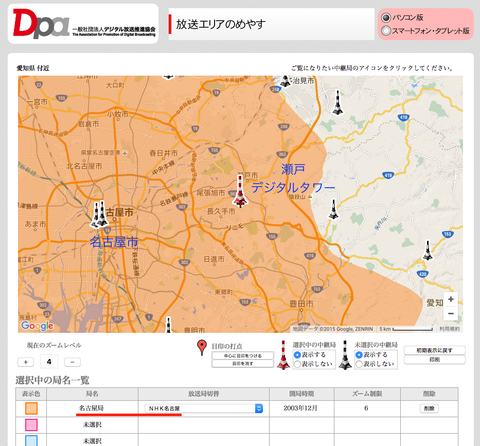
Task: Click the 削除 button for 名古屋局
Action: pyautogui.click(x=429, y=408)
